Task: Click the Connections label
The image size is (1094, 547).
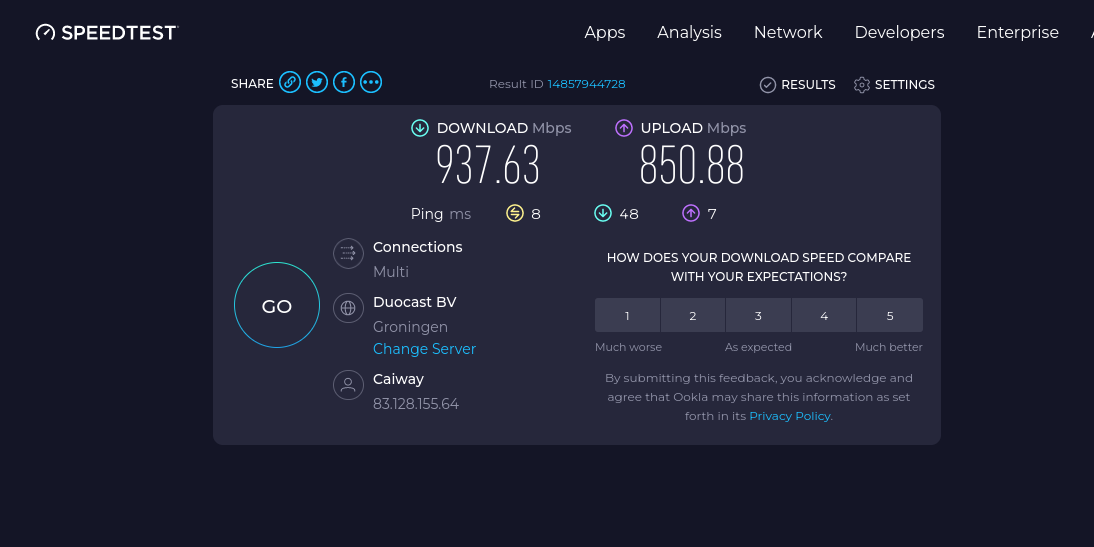Action: (417, 247)
